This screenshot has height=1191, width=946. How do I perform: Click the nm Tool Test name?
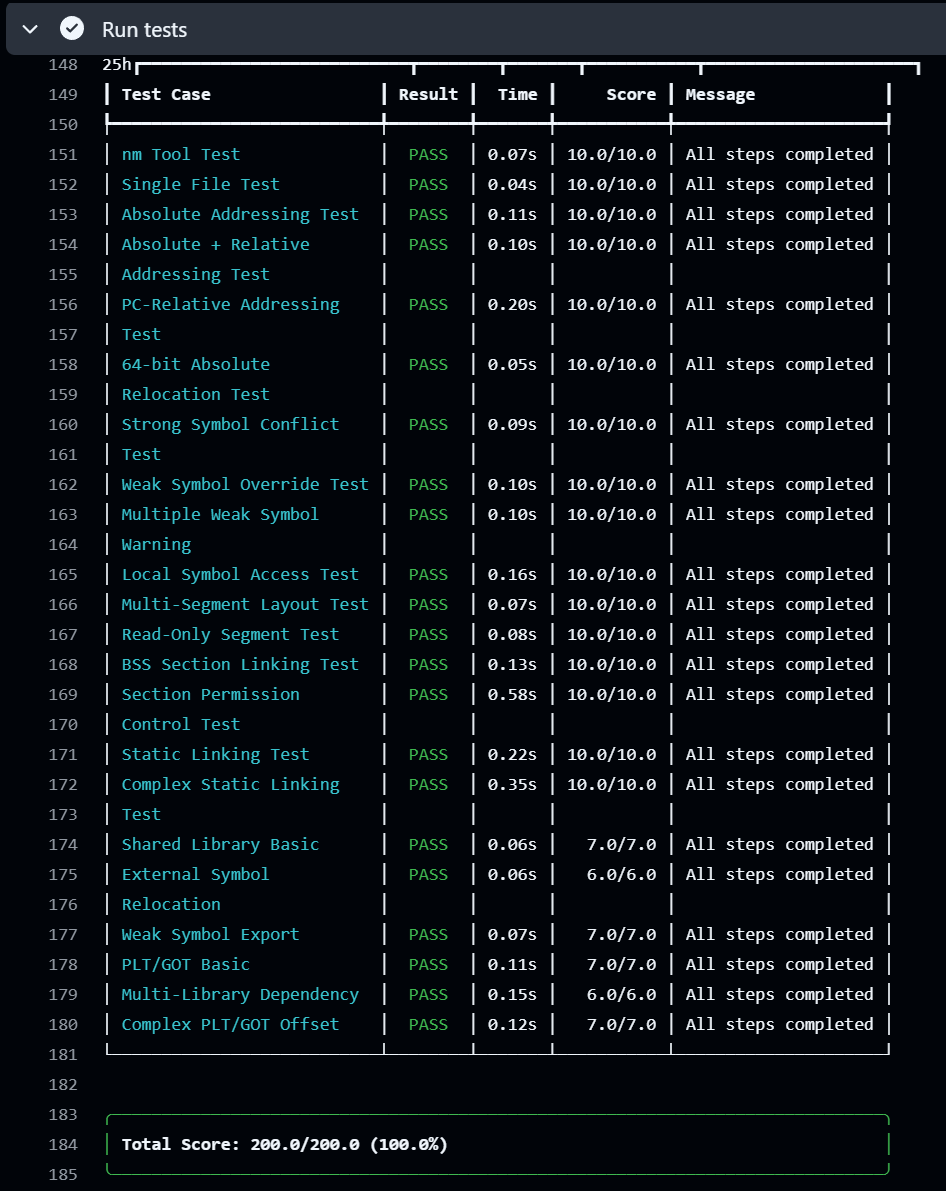(180, 154)
